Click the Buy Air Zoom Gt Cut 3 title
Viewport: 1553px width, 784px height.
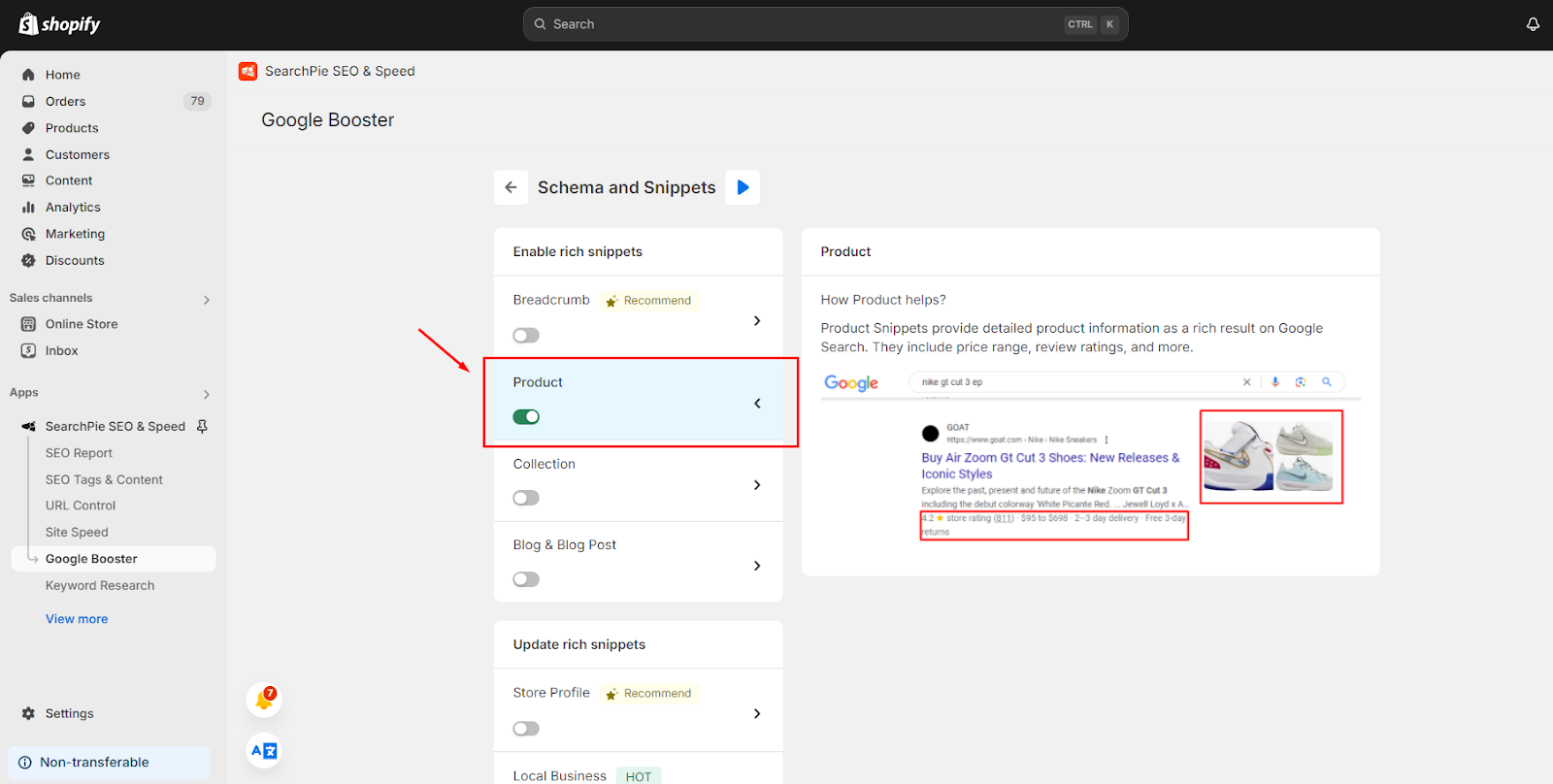tap(1050, 466)
